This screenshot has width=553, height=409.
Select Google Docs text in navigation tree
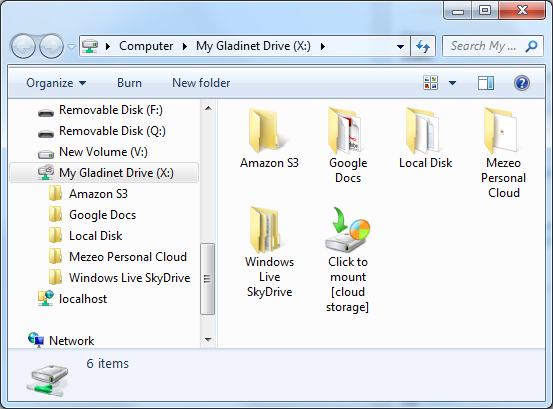click(x=102, y=215)
